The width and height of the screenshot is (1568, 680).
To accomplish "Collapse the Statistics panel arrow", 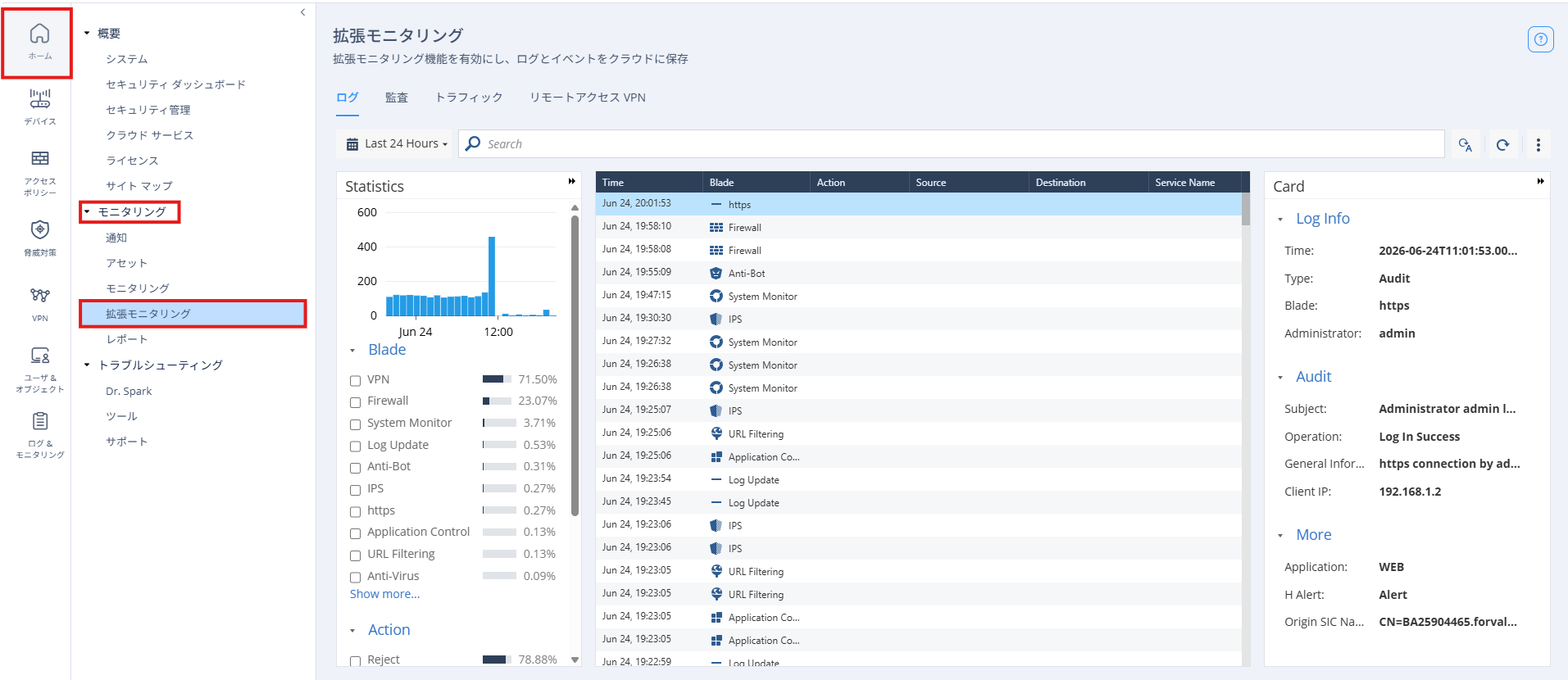I will pyautogui.click(x=571, y=181).
